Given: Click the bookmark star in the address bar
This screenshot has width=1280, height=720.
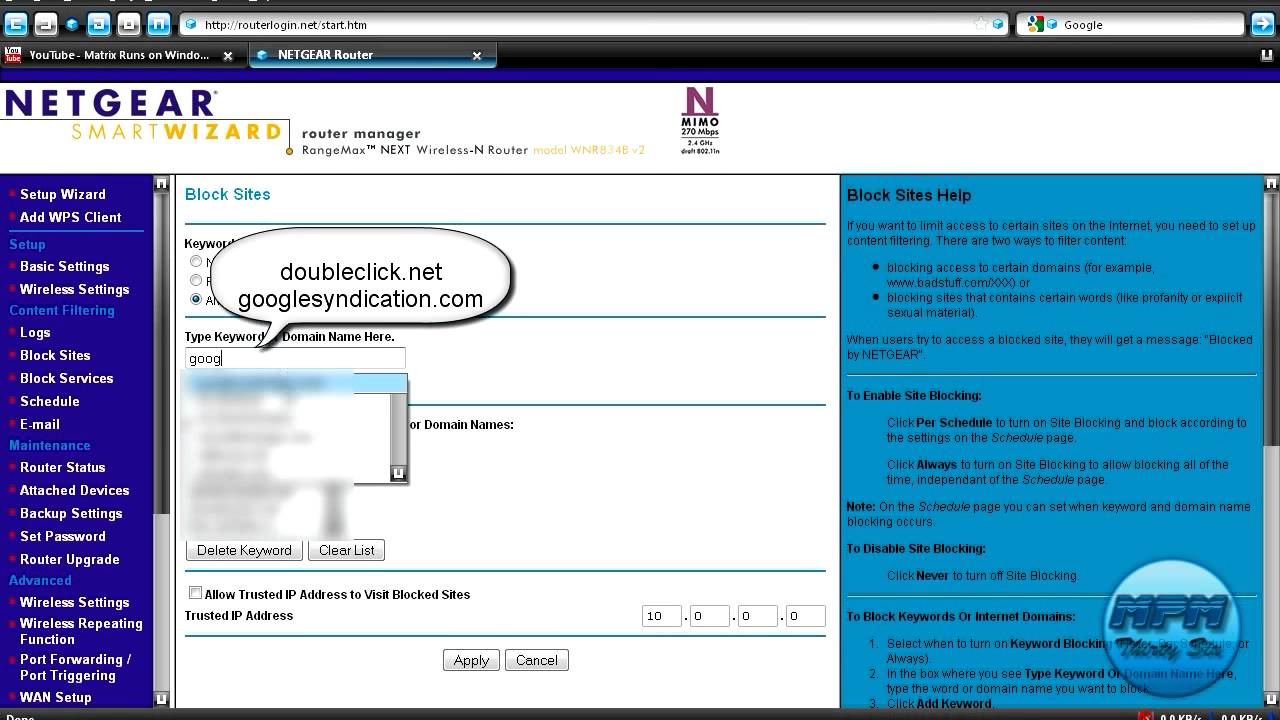Looking at the screenshot, I should click(x=981, y=24).
